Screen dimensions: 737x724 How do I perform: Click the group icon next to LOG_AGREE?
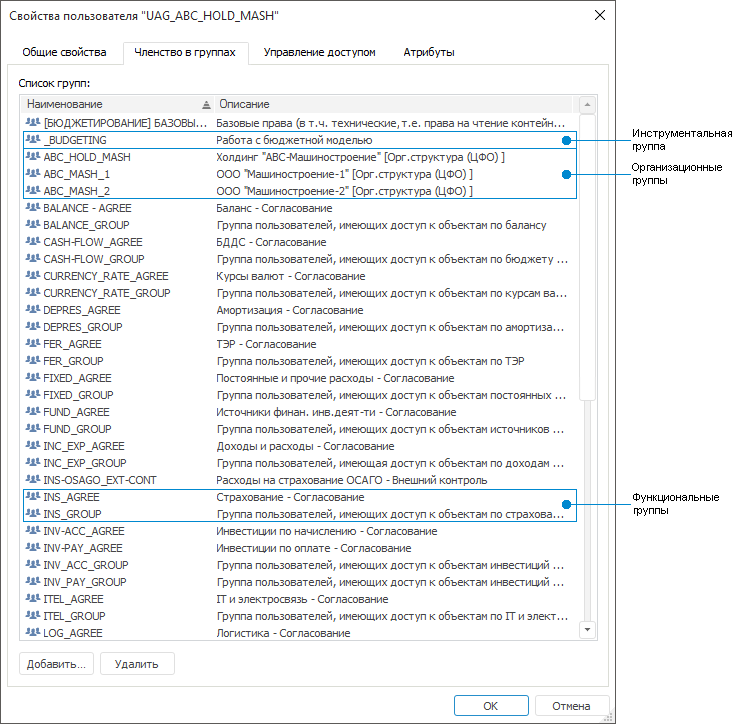33,633
